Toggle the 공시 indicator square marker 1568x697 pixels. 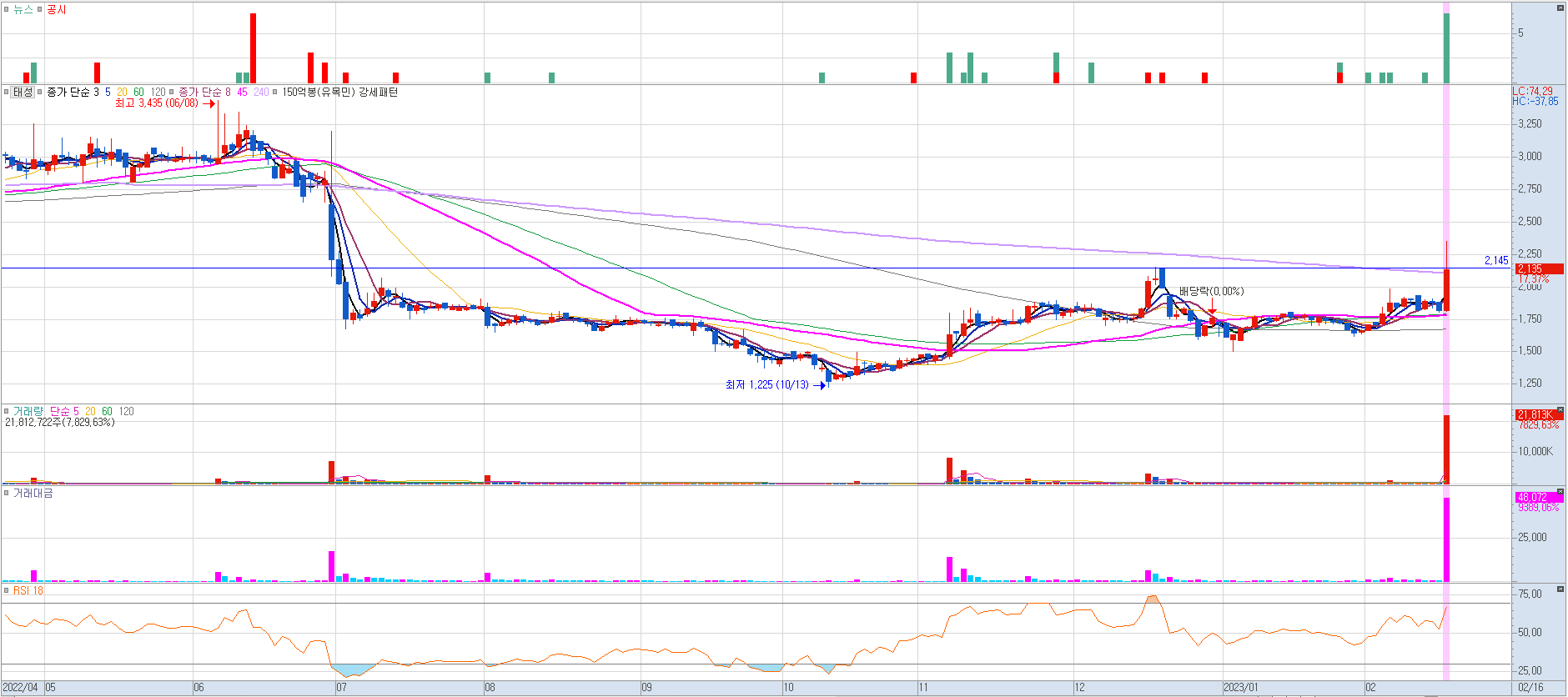(39, 9)
